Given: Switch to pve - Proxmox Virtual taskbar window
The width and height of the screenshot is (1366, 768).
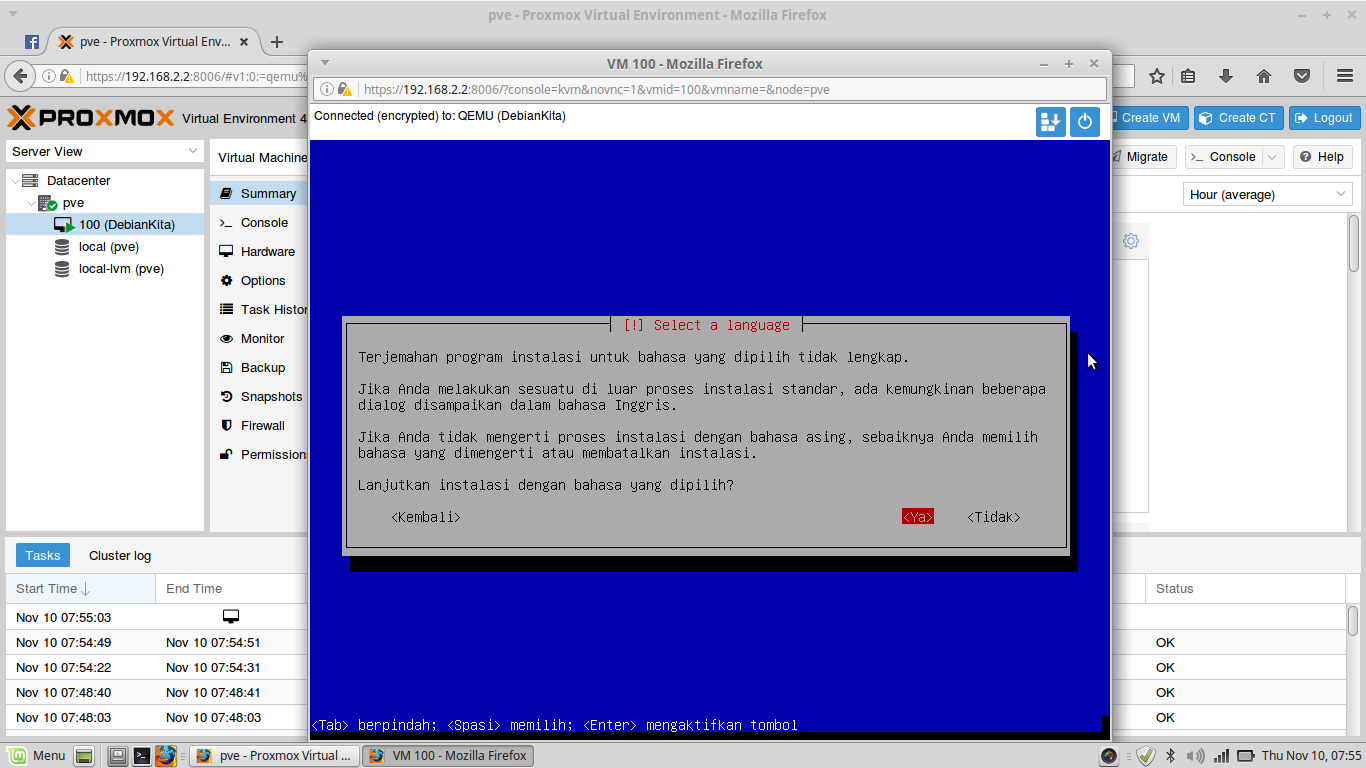Looking at the screenshot, I should click(x=274, y=756).
